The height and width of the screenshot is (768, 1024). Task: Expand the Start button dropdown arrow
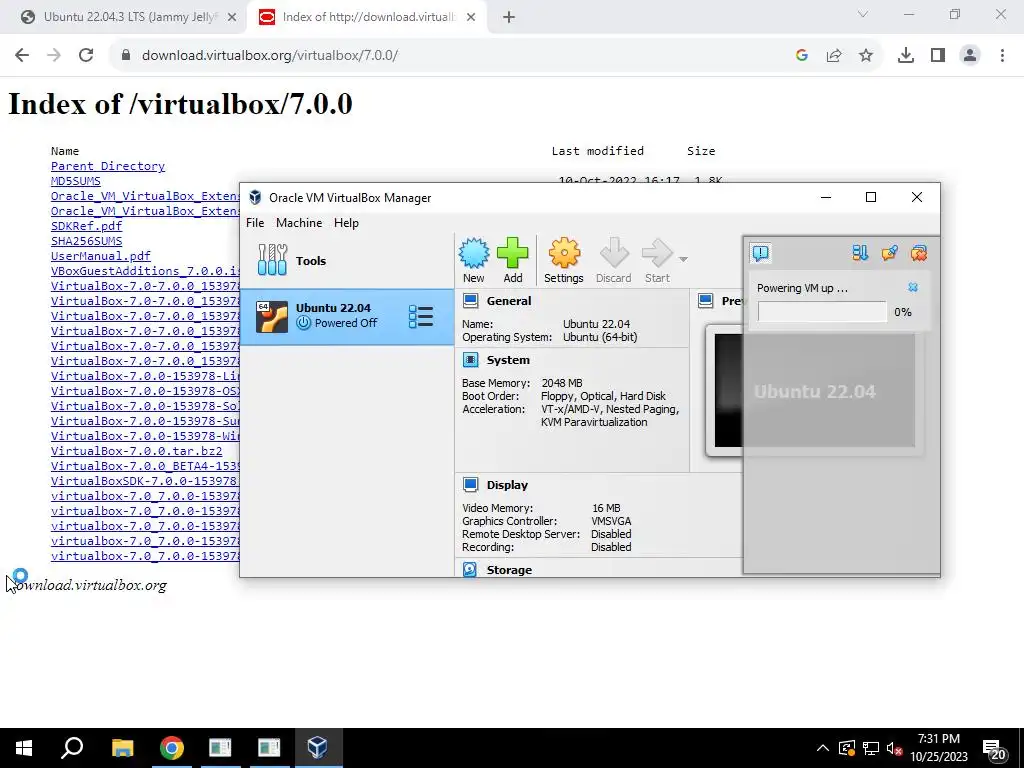click(683, 259)
